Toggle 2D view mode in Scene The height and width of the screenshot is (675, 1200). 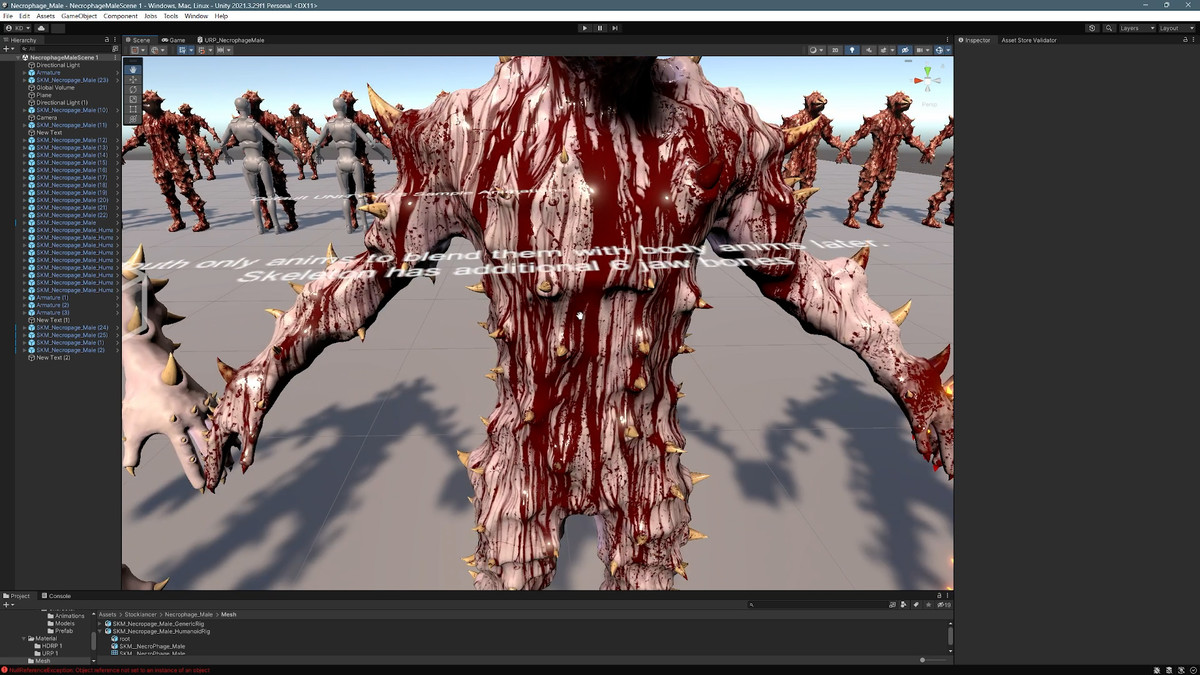coord(835,49)
